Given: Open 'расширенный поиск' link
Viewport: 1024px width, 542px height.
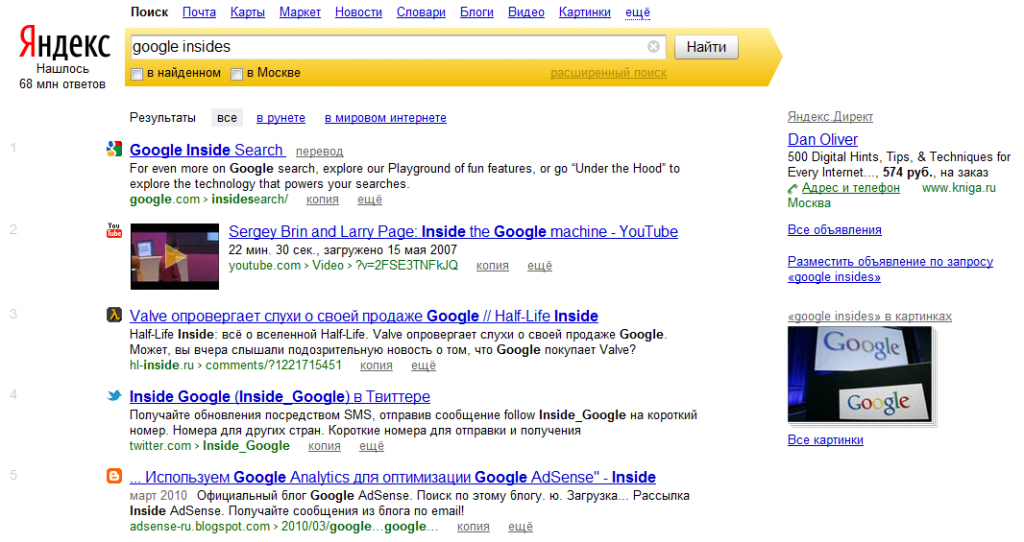Looking at the screenshot, I should (609, 73).
